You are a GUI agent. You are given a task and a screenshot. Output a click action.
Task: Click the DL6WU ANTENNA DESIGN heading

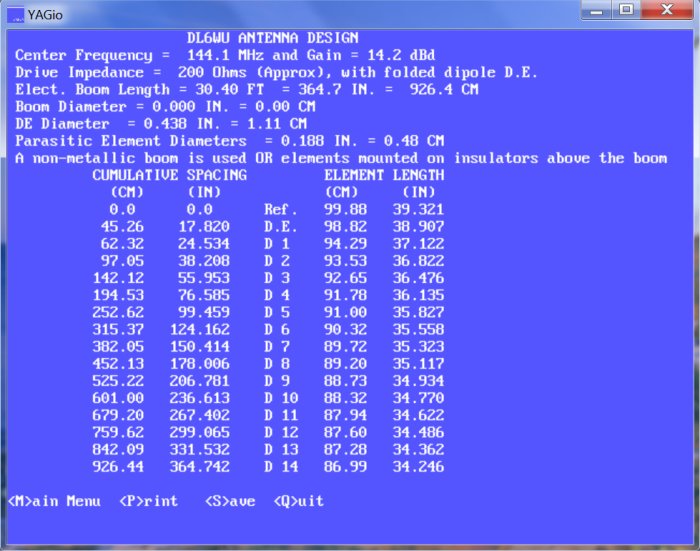pyautogui.click(x=272, y=38)
